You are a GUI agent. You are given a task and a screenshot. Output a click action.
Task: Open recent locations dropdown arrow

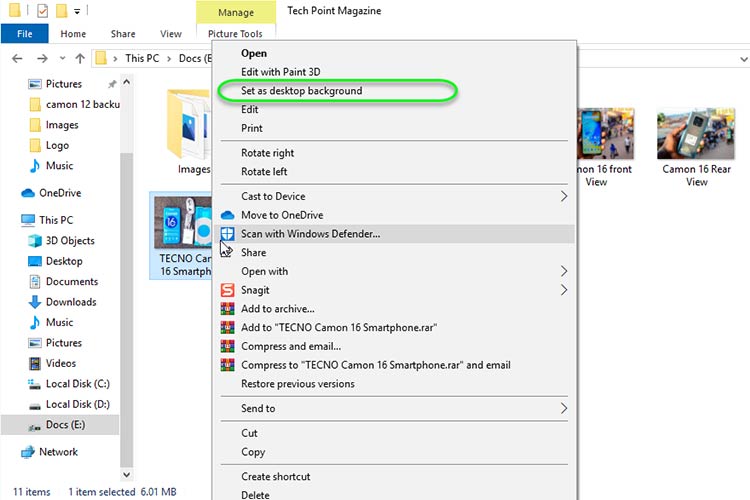pos(62,58)
